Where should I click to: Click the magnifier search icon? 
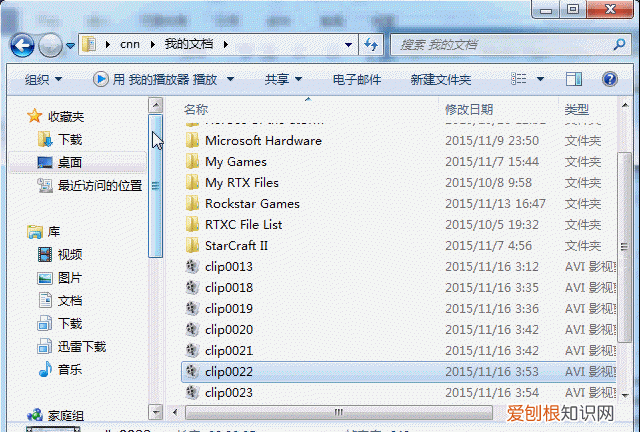(x=620, y=44)
